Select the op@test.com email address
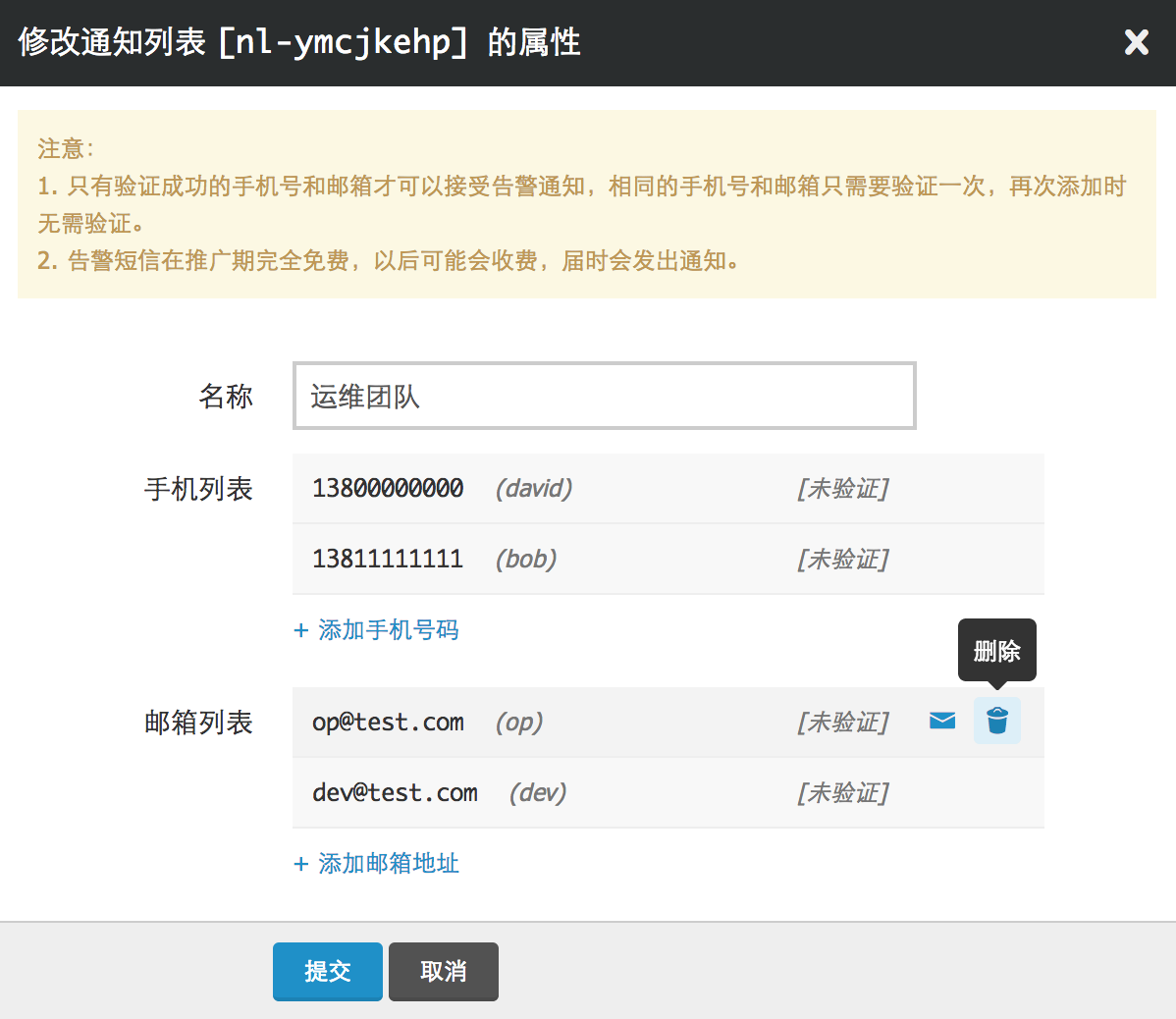 click(x=388, y=723)
